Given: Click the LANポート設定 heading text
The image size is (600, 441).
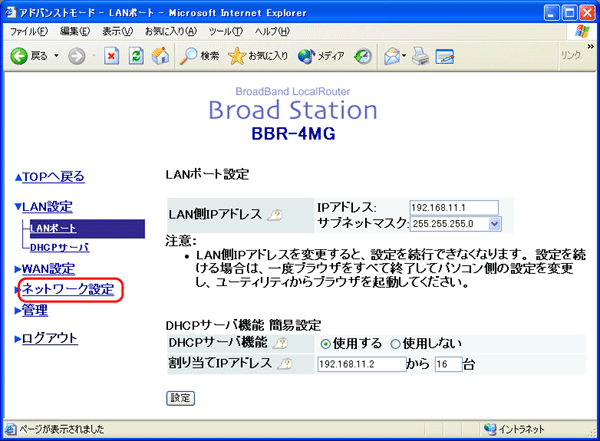Looking at the screenshot, I should [207, 175].
